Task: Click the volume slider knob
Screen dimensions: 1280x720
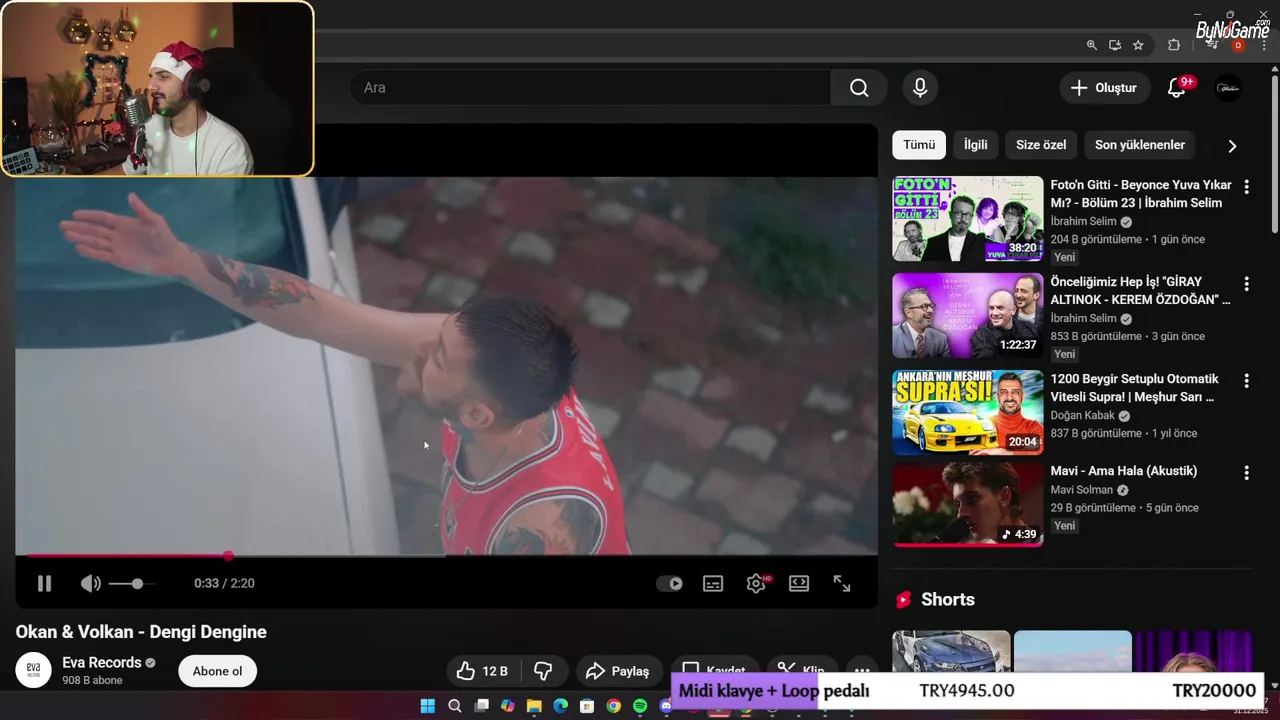Action: pyautogui.click(x=137, y=583)
